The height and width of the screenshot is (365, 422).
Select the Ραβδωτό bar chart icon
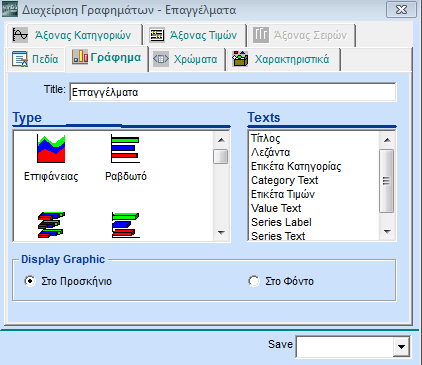tap(125, 149)
